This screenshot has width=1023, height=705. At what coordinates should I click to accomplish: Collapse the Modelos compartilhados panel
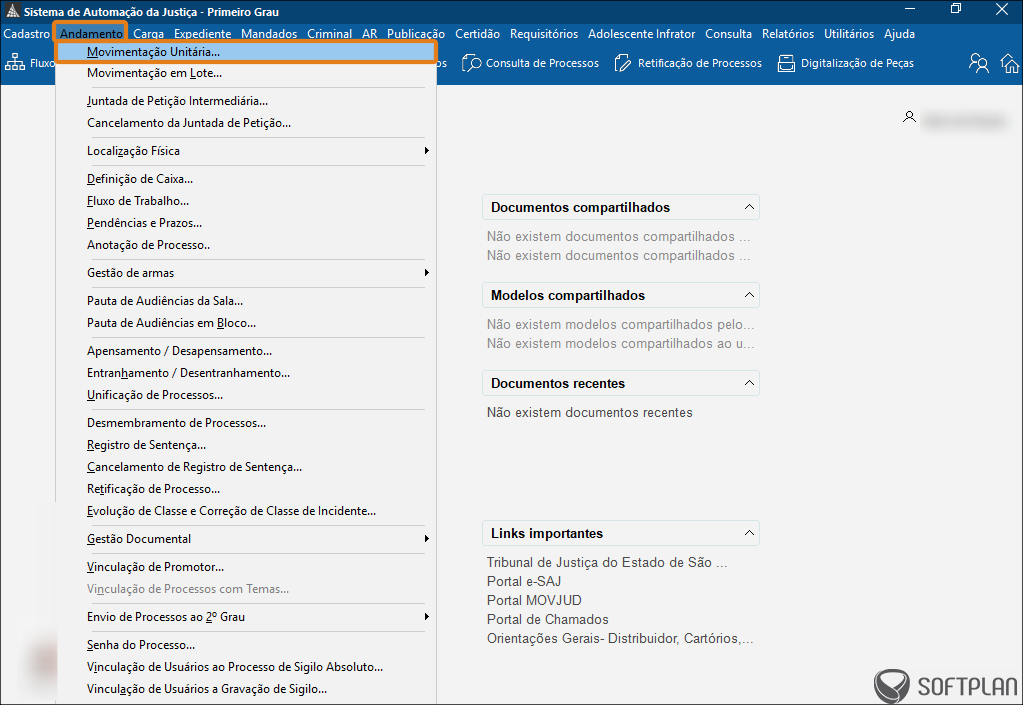click(749, 295)
